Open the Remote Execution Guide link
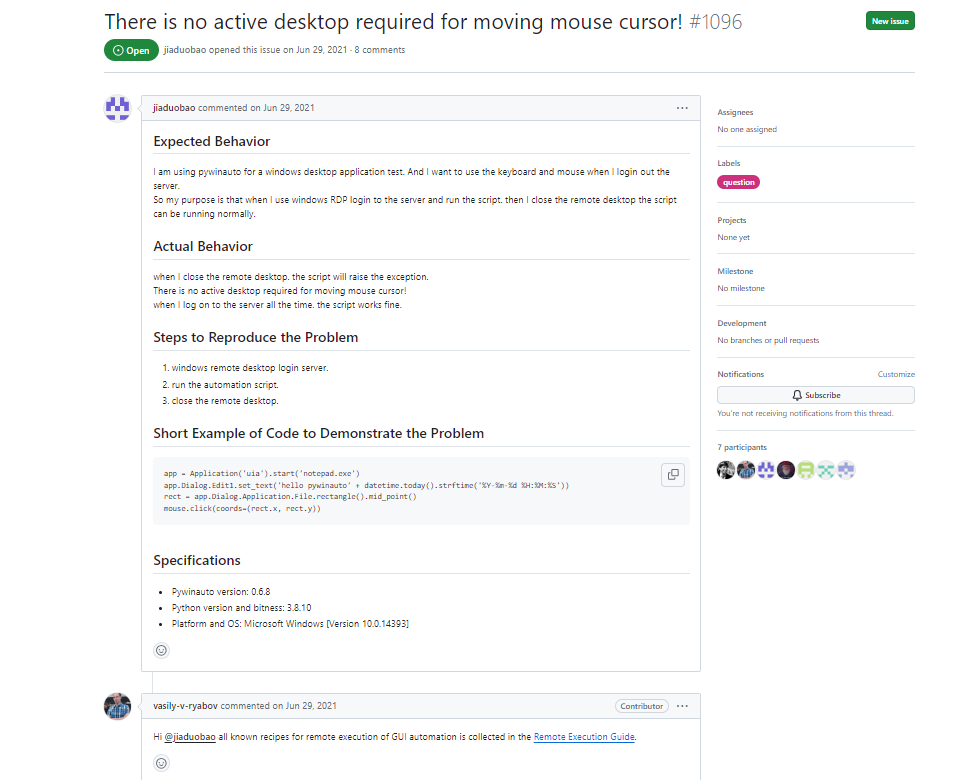This screenshot has height=780, width=961. [584, 737]
